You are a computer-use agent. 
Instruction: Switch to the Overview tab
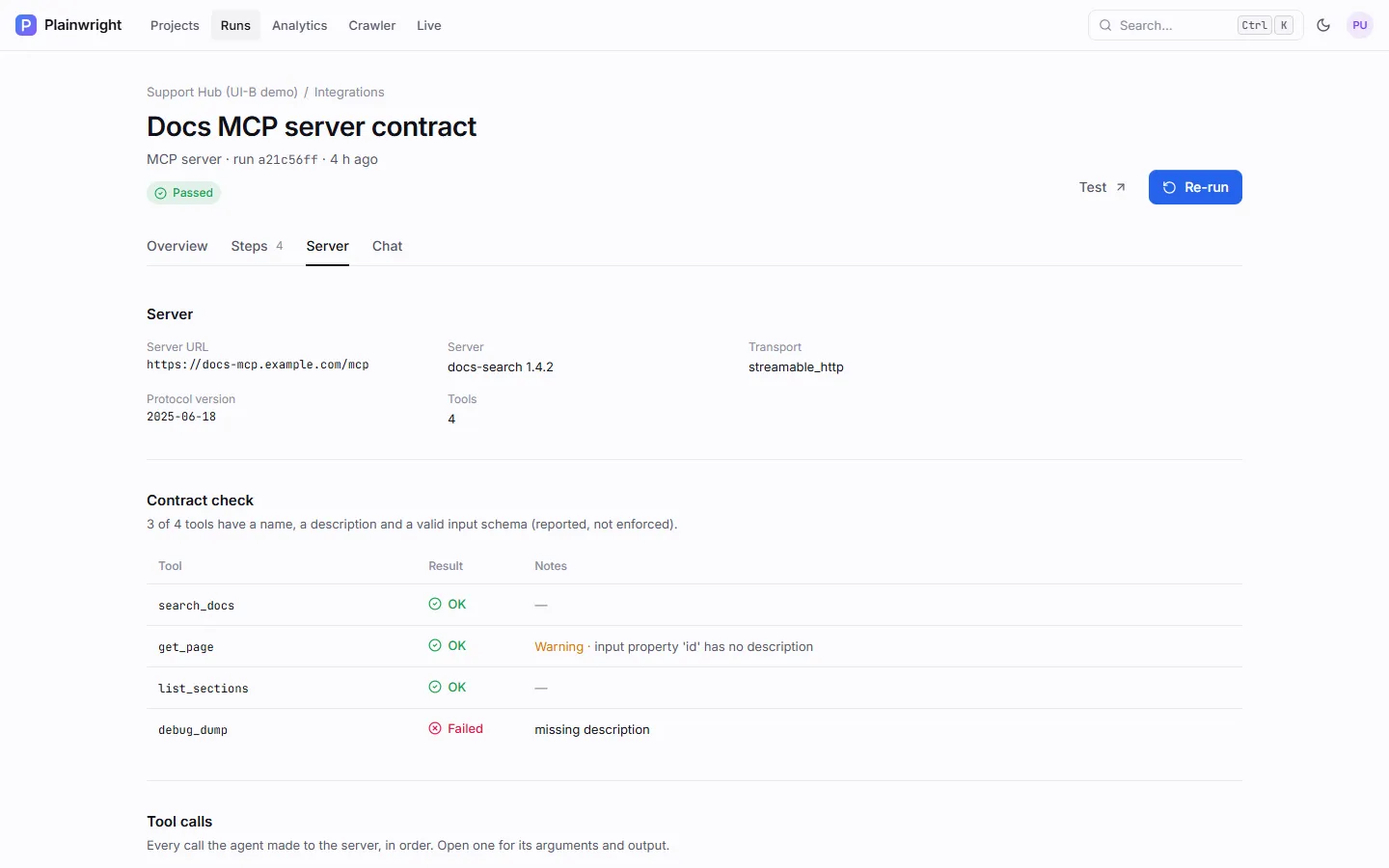click(x=177, y=246)
